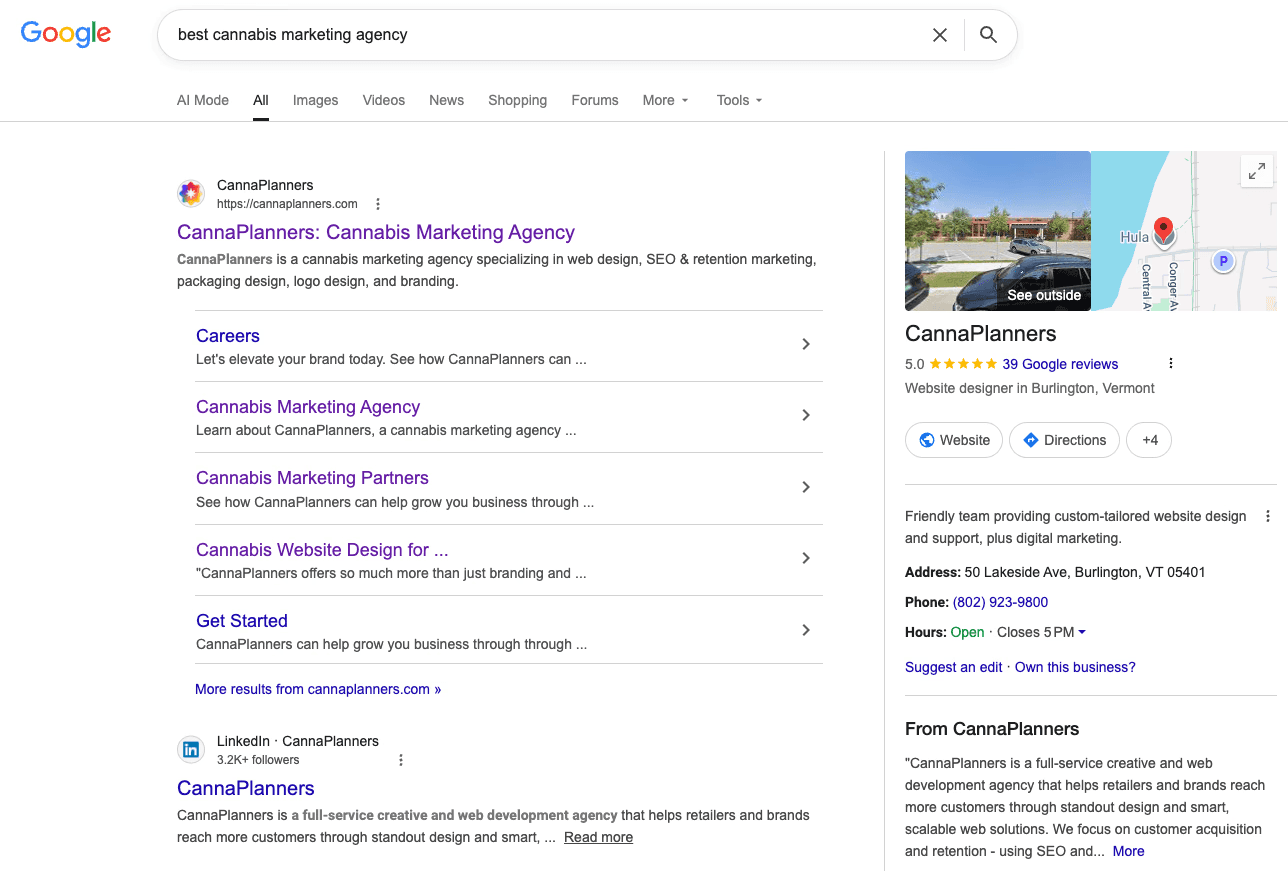Open three-dot menu next to Google reviews
1288x871 pixels.
(x=1171, y=364)
